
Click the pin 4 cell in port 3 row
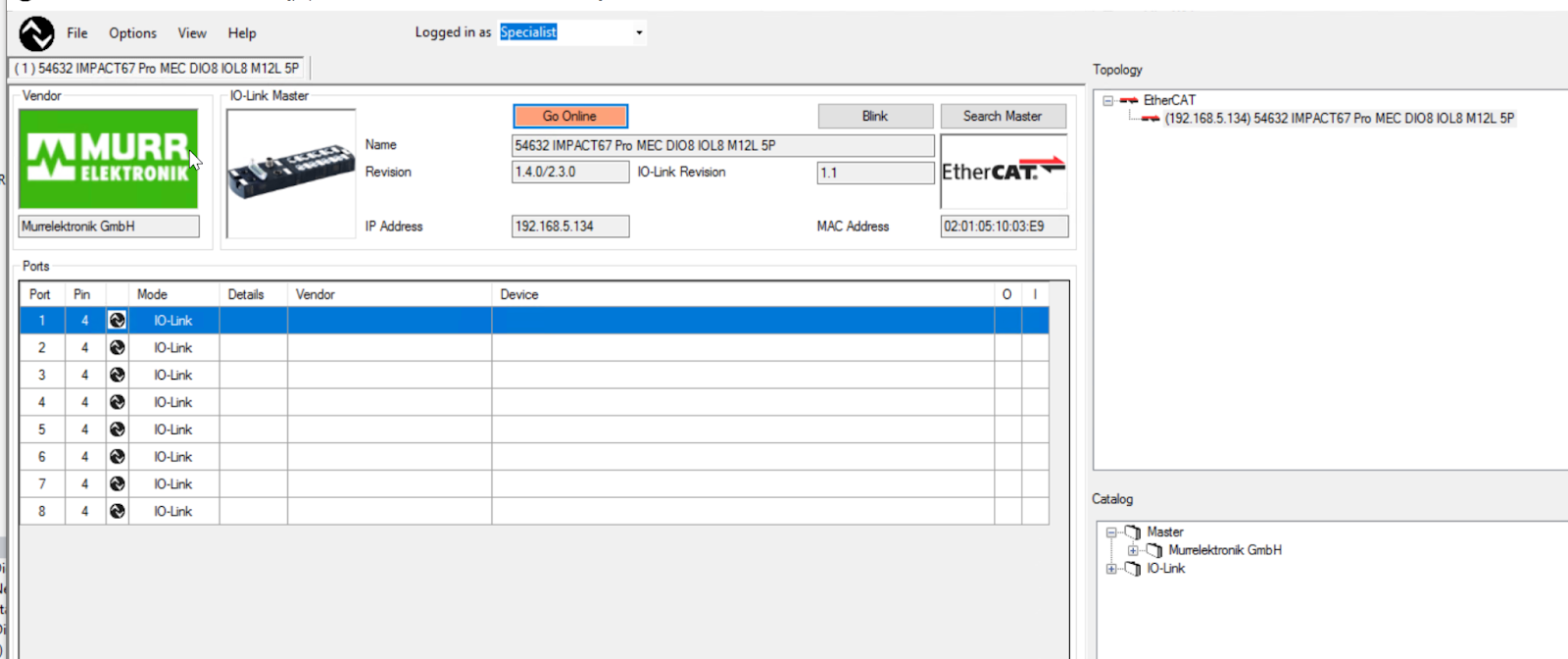point(85,376)
